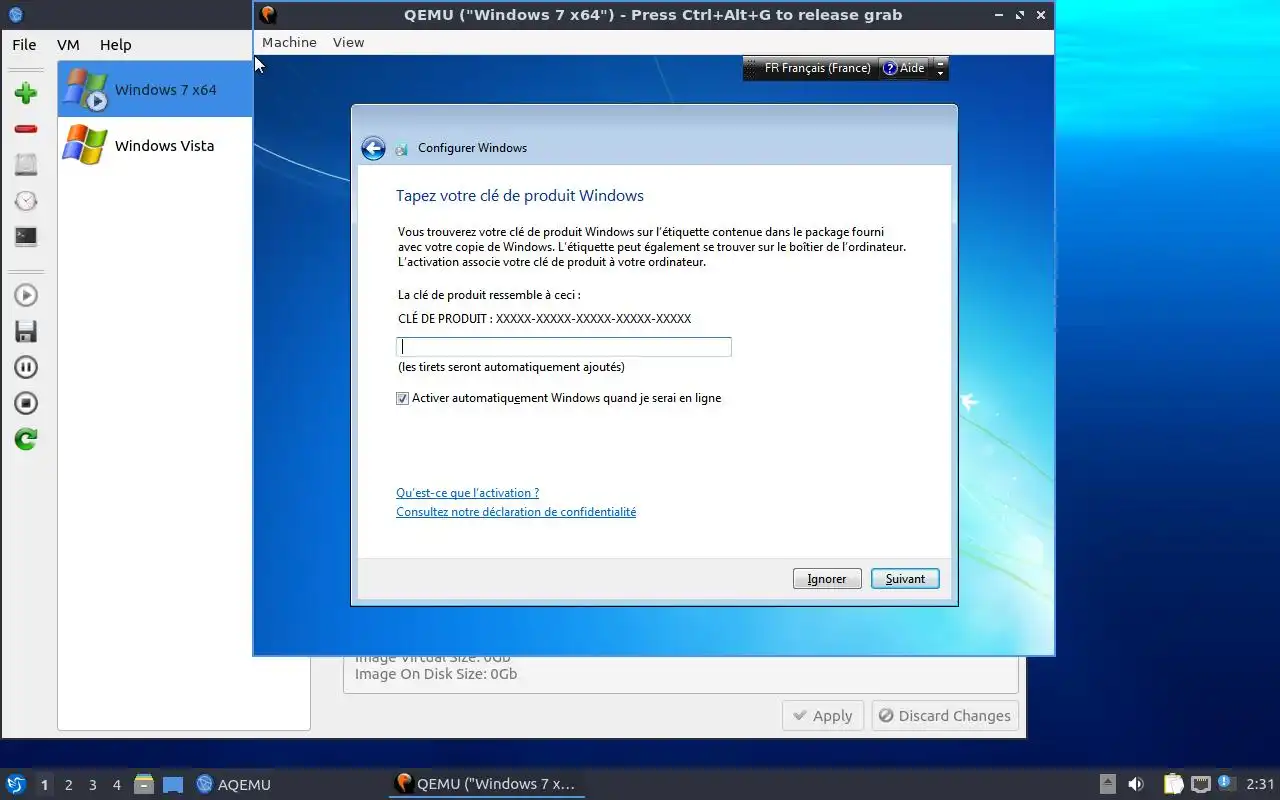
Task: Open the View menu in QEMU window
Action: click(348, 42)
